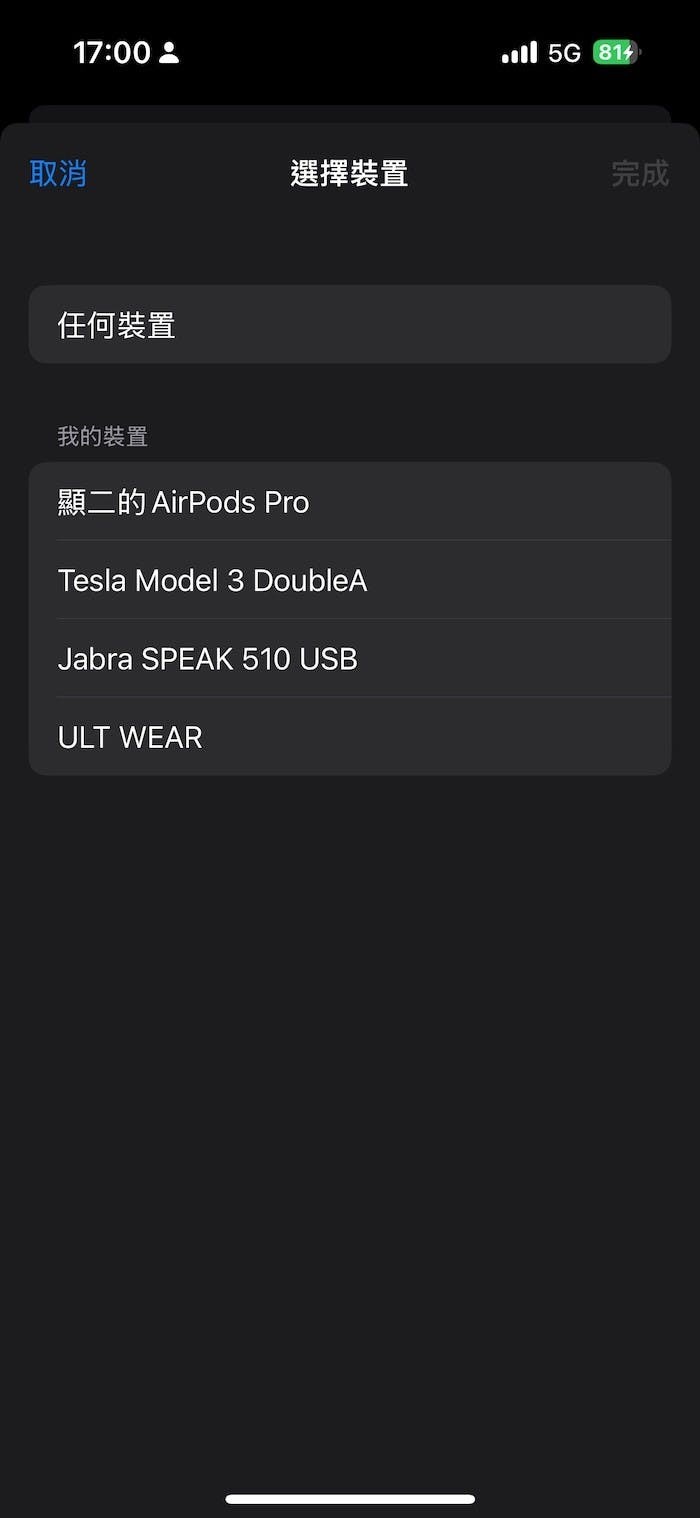Select the 任何裝置 option
The image size is (700, 1518).
349,325
